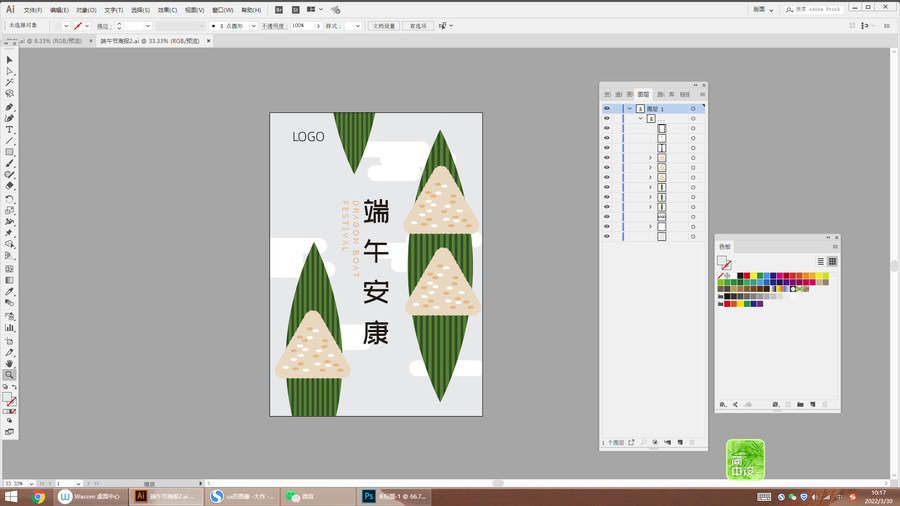Open Adobe Bridge via Br icon
The image size is (900, 506).
[x=279, y=10]
